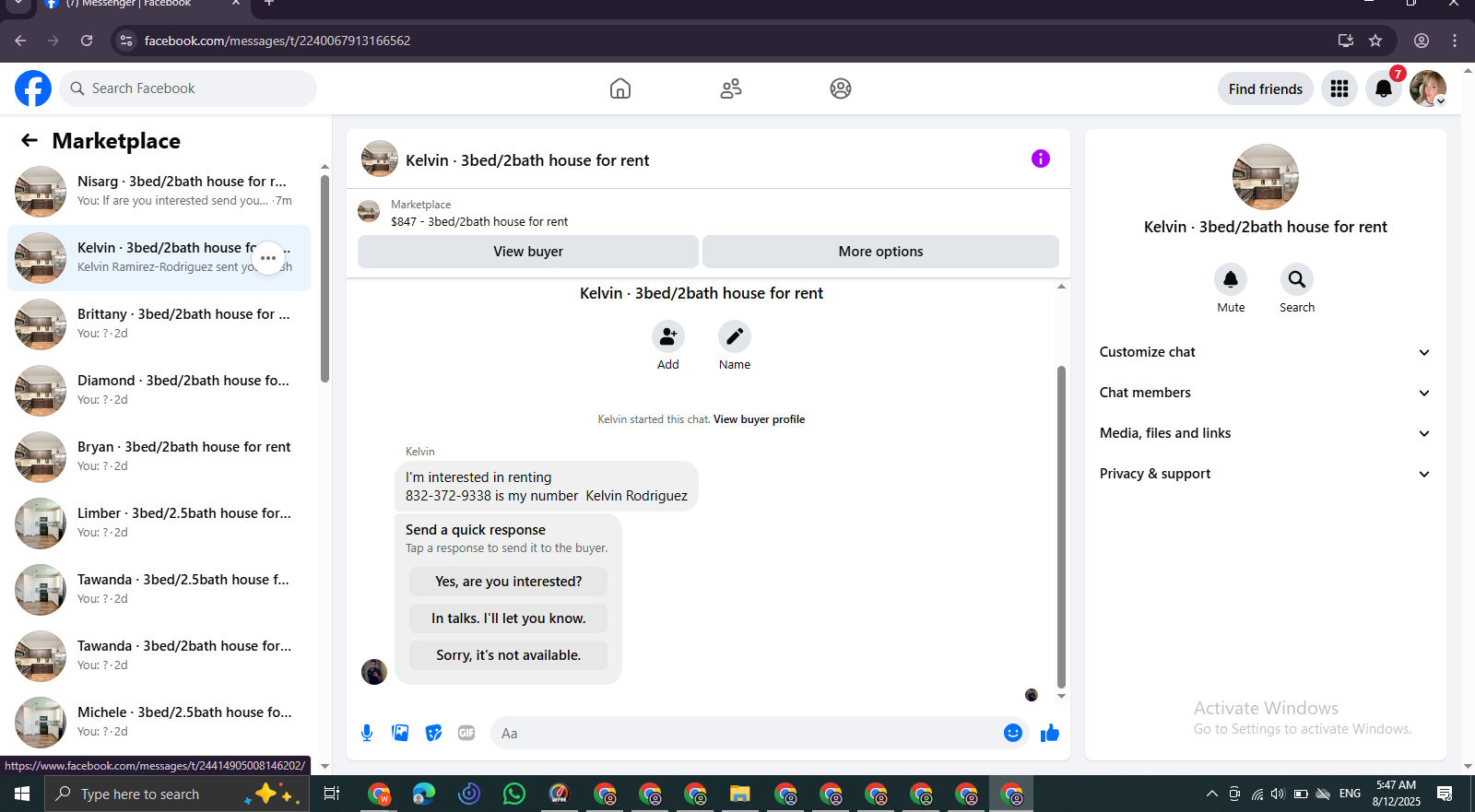Click the chat messages scrollbar

(1061, 527)
